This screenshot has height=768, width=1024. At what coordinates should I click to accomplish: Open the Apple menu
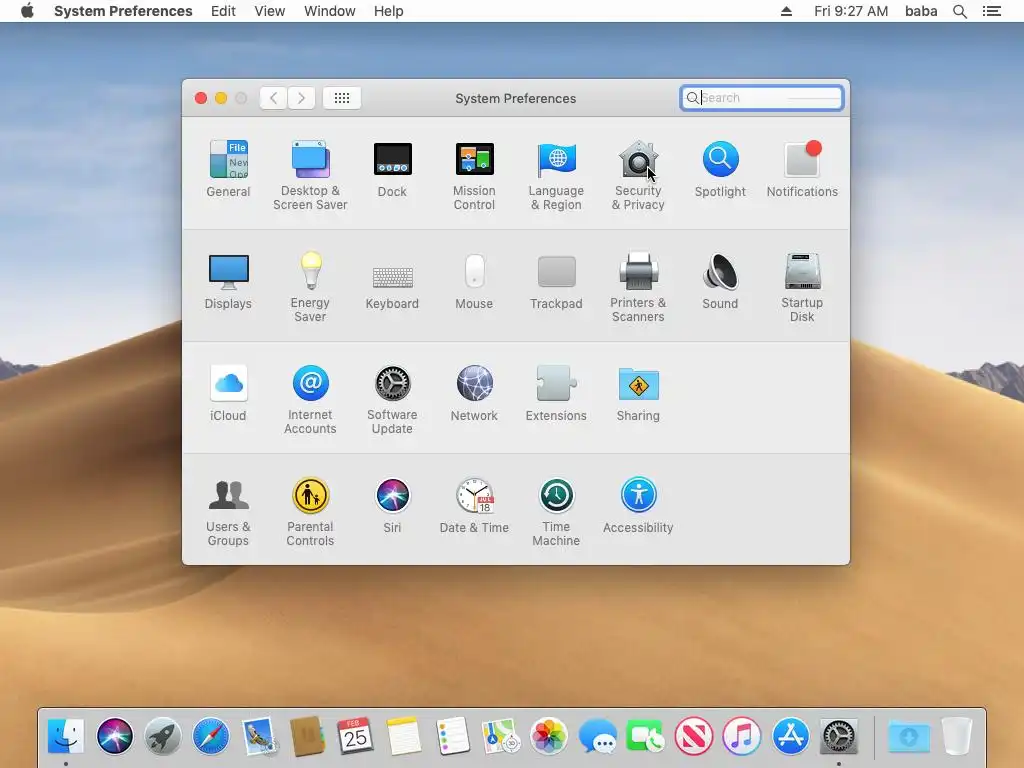pyautogui.click(x=27, y=11)
